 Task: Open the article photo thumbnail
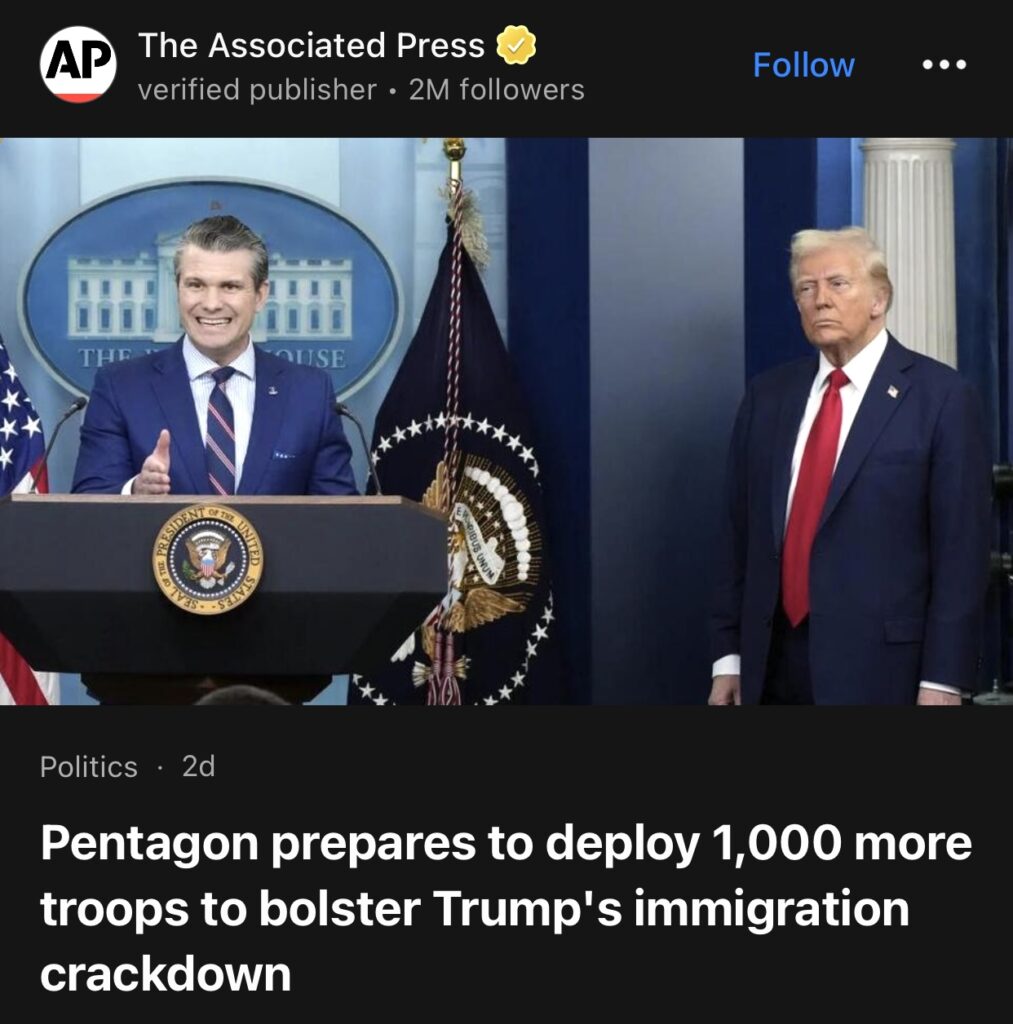(506, 421)
